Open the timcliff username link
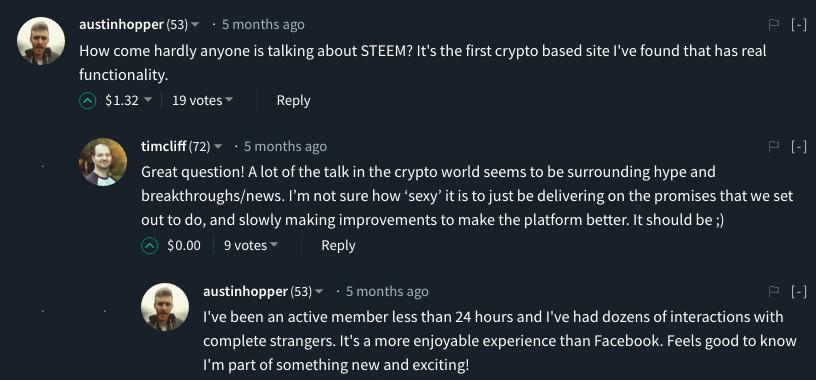816x380 pixels. point(163,147)
